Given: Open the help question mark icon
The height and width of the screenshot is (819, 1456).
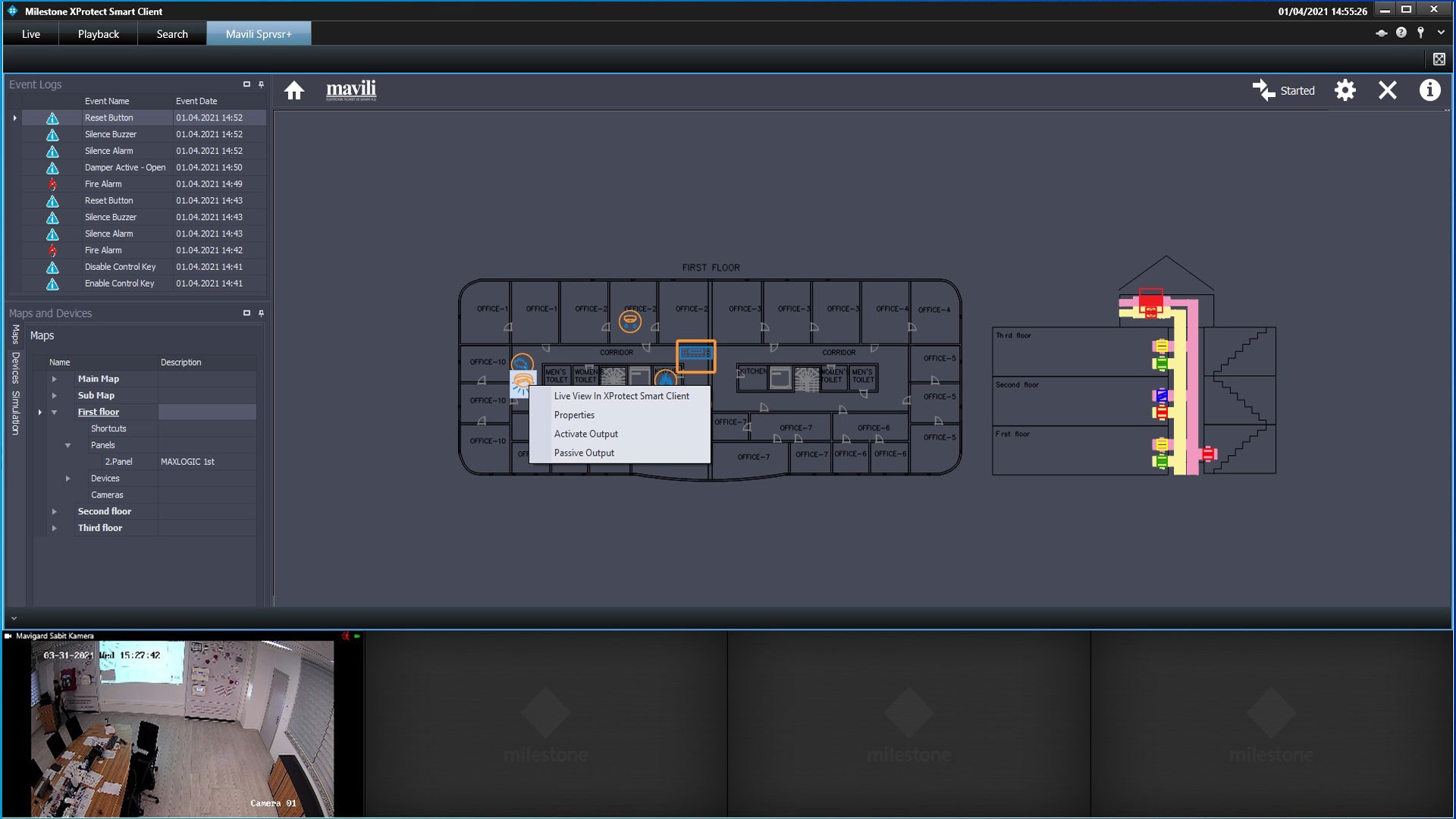Looking at the screenshot, I should (x=1401, y=33).
